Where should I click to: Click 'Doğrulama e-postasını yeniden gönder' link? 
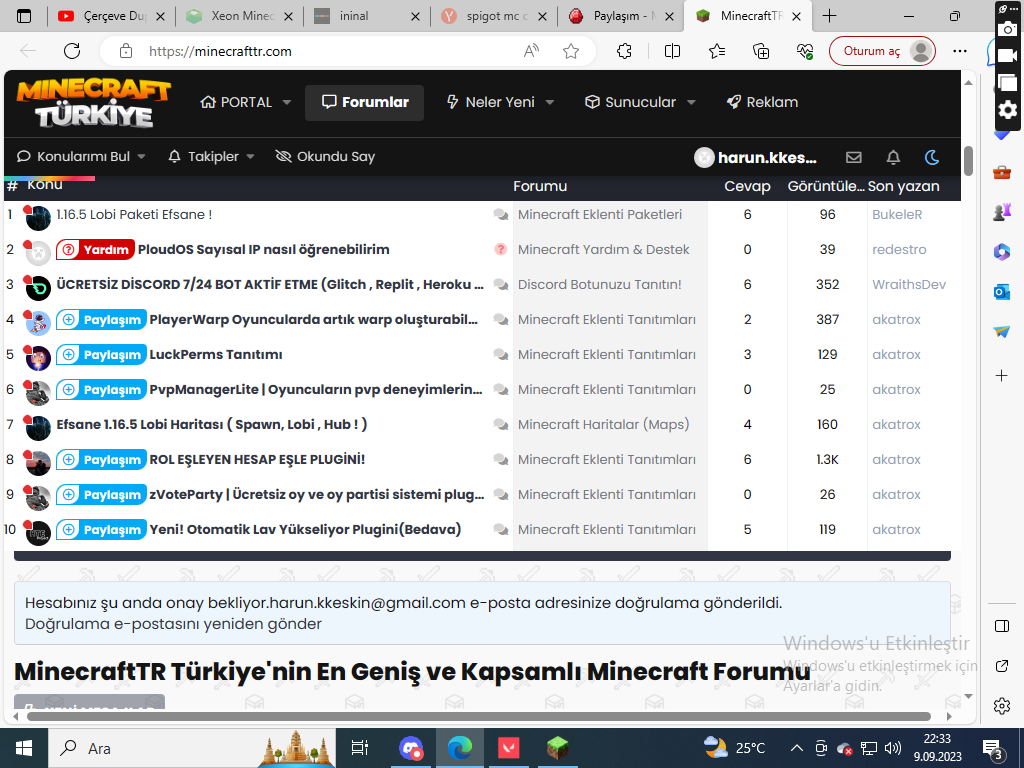pos(174,624)
